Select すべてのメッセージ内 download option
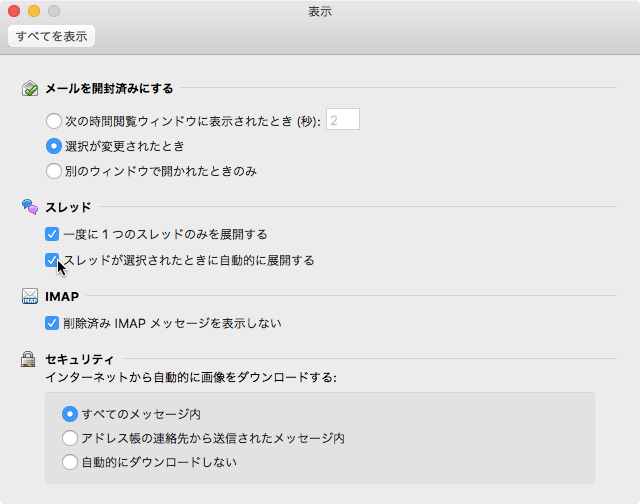 (x=70, y=413)
